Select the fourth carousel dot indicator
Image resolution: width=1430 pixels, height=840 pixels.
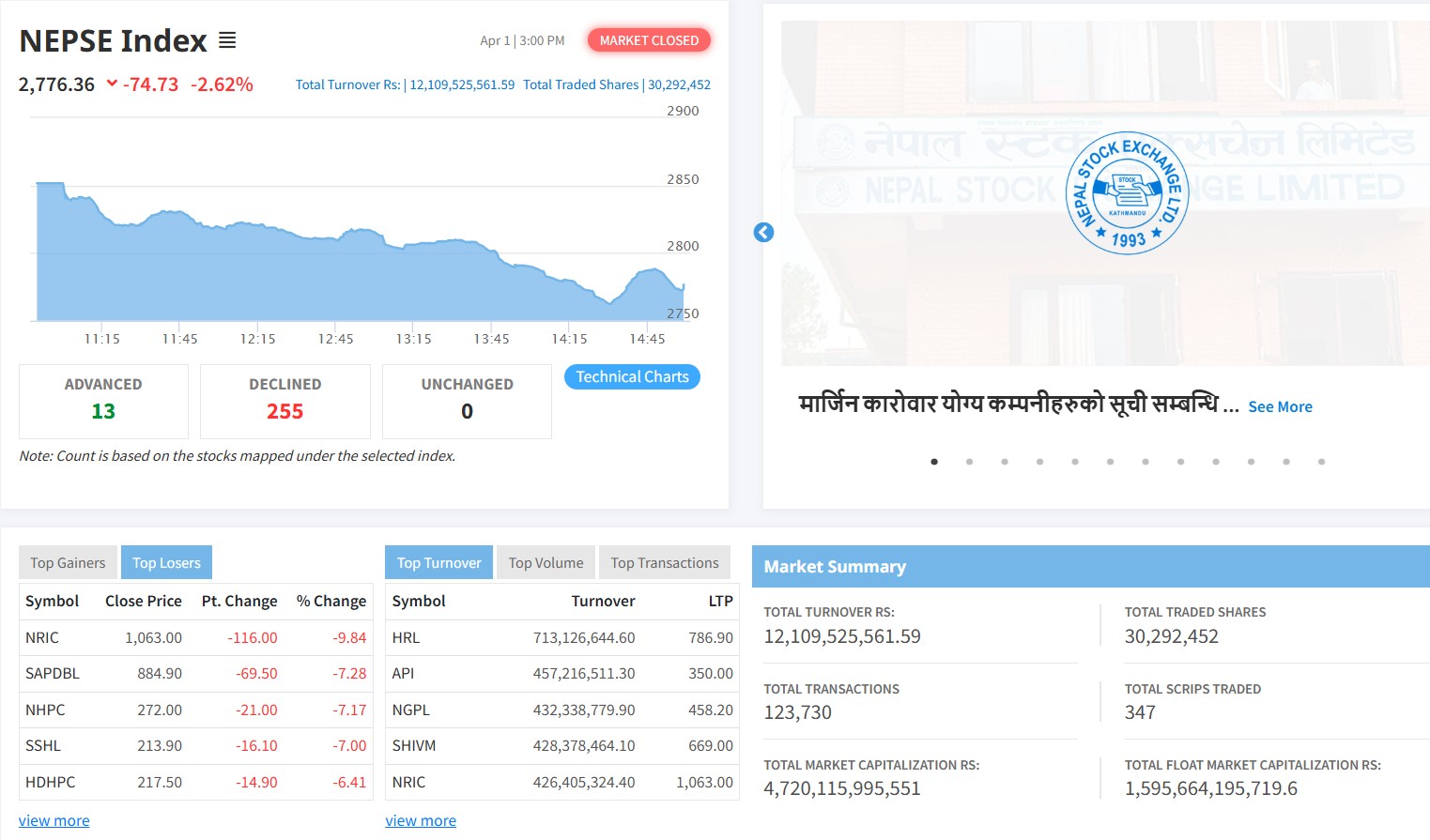tap(1039, 462)
